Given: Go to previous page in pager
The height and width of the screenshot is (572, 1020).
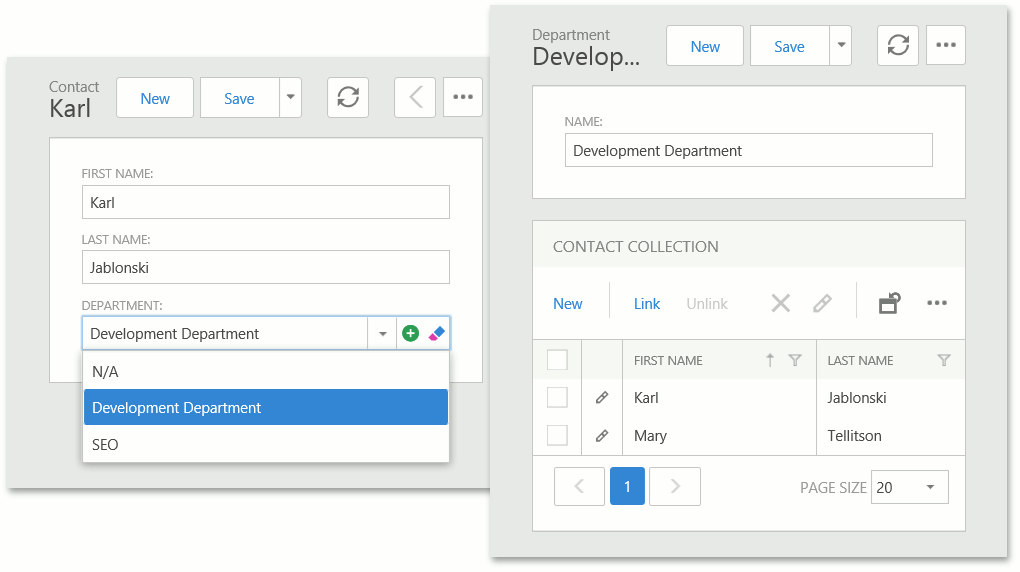Looking at the screenshot, I should coord(579,486).
